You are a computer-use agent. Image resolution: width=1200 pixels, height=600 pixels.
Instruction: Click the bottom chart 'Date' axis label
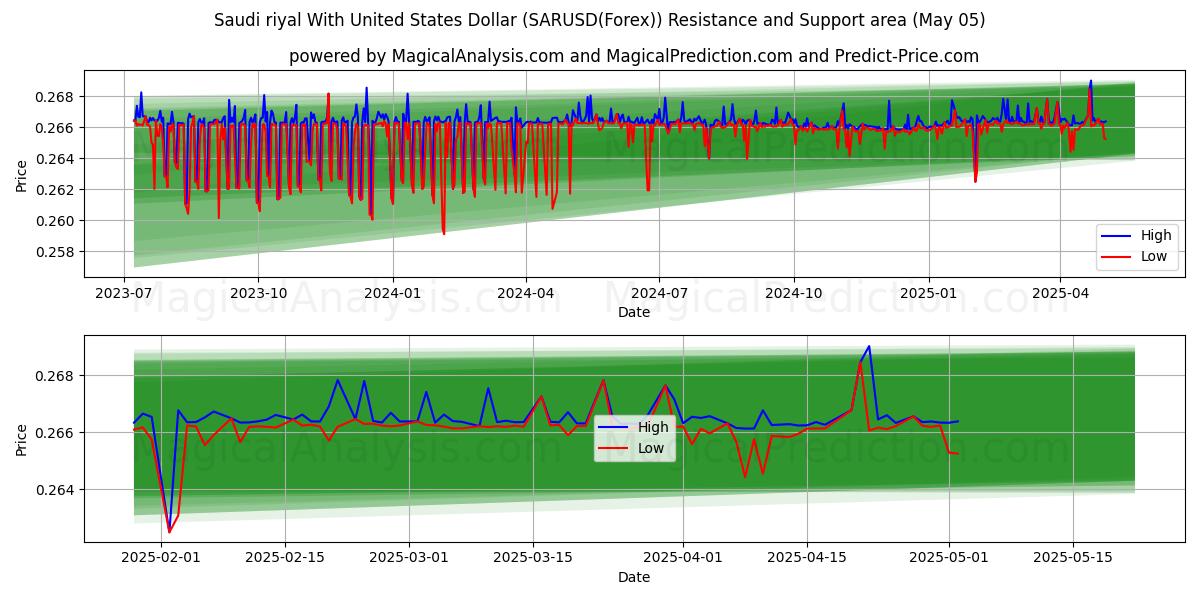[x=634, y=577]
